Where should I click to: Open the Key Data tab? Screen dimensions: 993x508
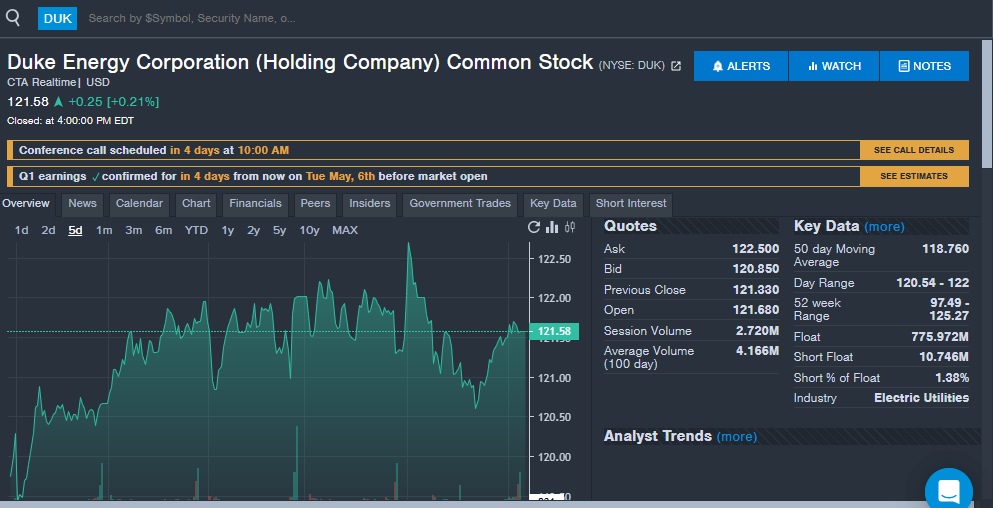553,203
